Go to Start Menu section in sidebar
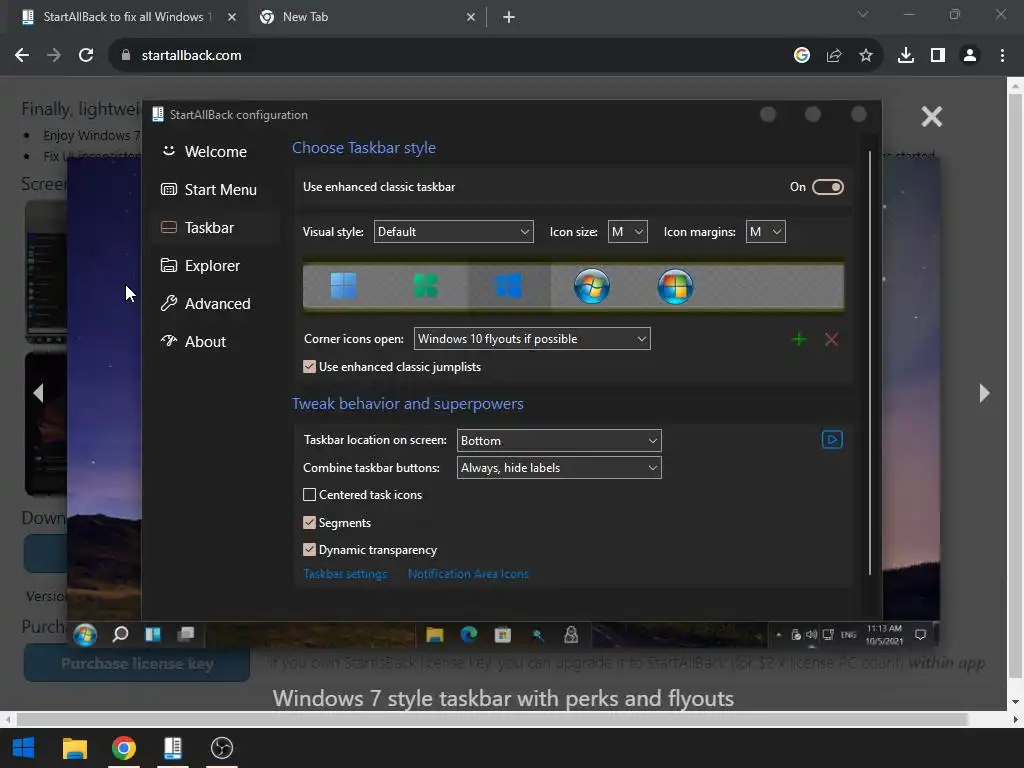 (216, 190)
